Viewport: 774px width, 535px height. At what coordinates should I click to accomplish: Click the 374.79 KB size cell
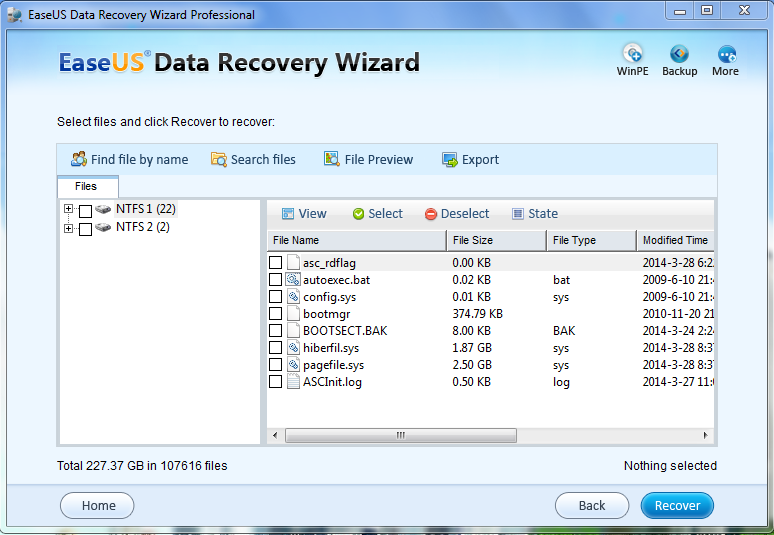(477, 314)
